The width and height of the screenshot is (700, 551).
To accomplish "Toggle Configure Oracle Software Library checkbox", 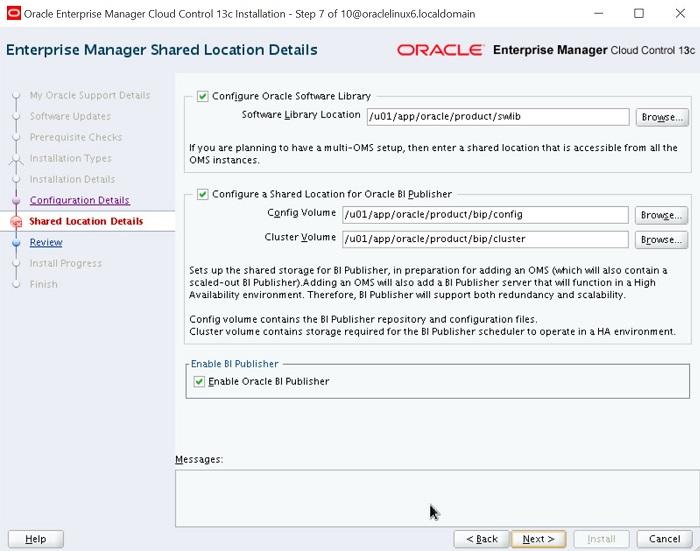I will [x=203, y=96].
